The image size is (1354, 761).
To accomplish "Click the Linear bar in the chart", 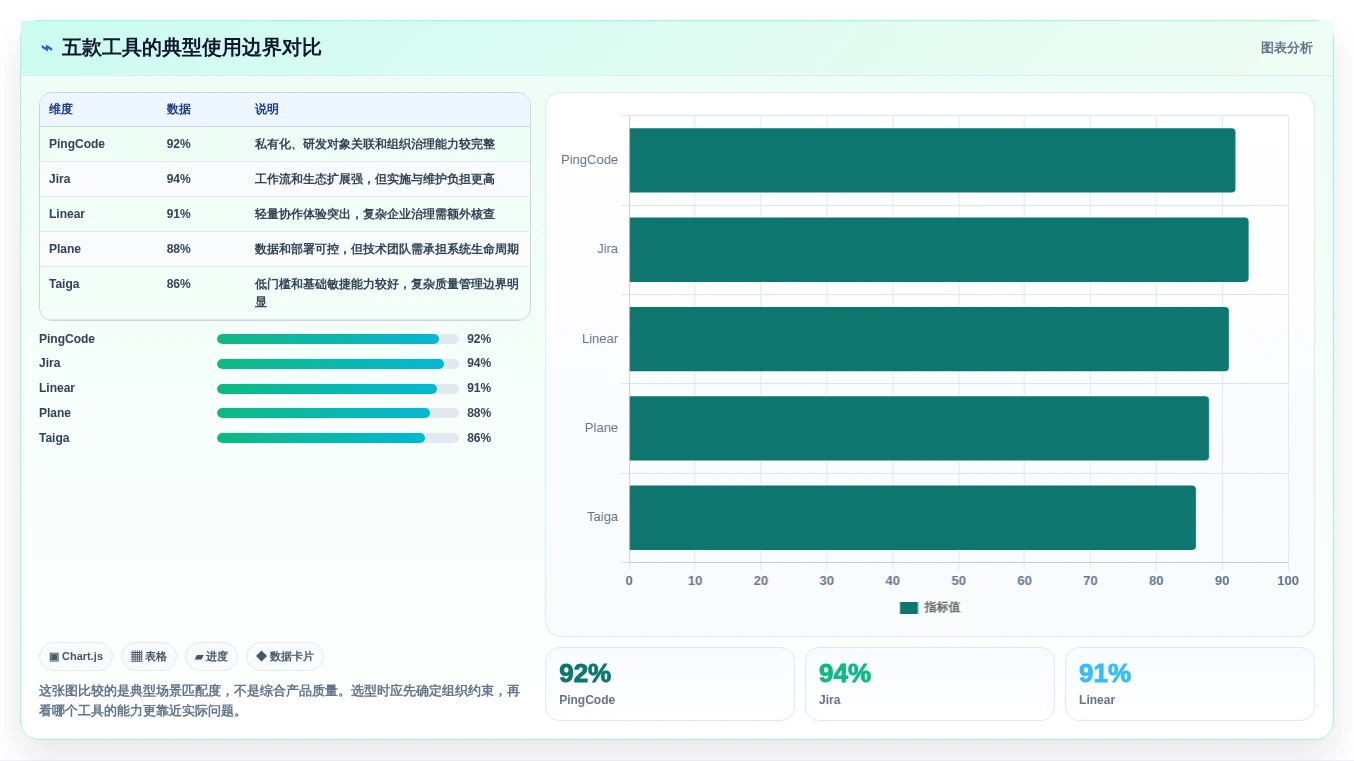I will [929, 339].
